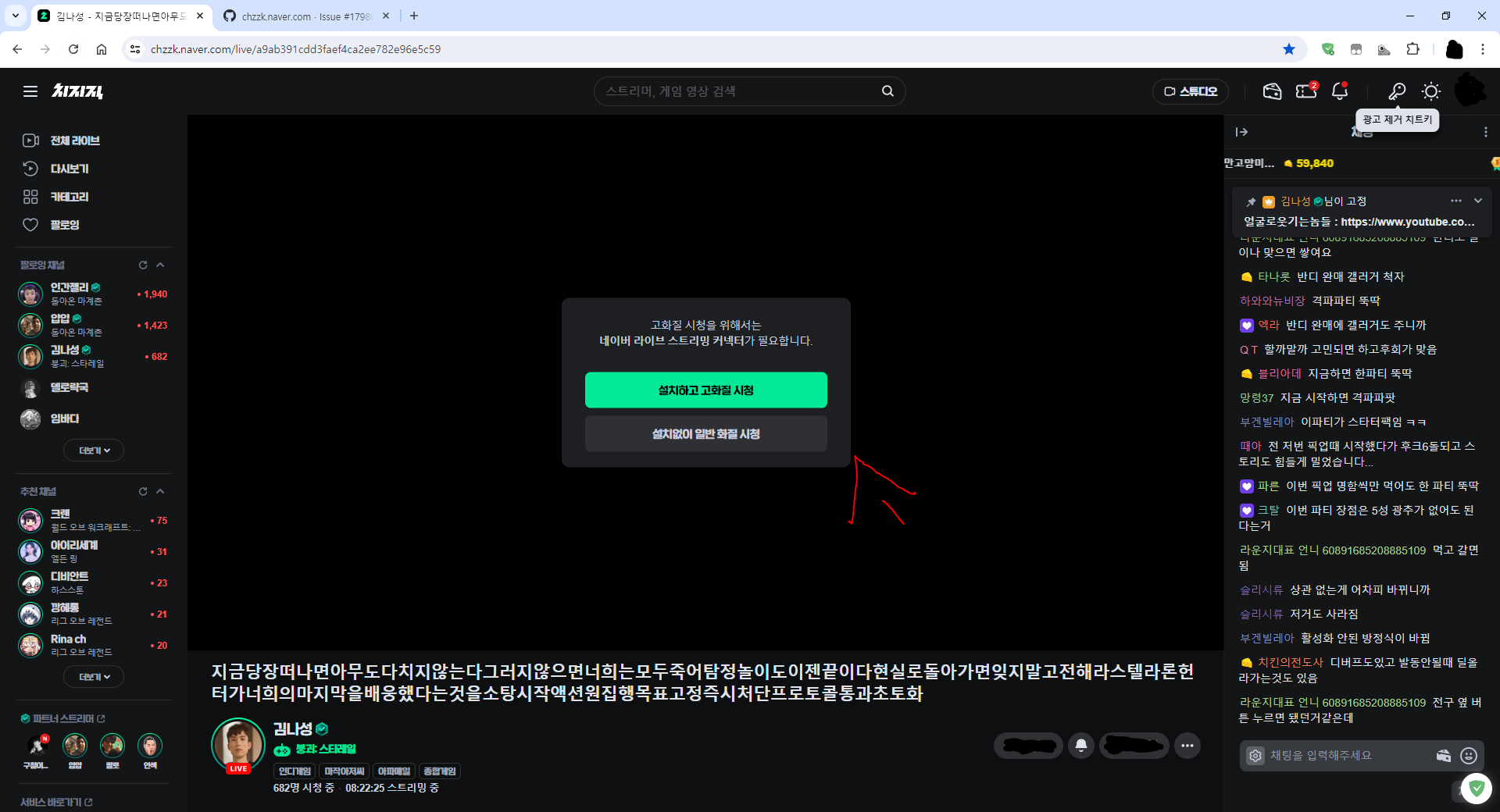Toggle the theme with the sun icon
The width and height of the screenshot is (1500, 812).
tap(1431, 91)
